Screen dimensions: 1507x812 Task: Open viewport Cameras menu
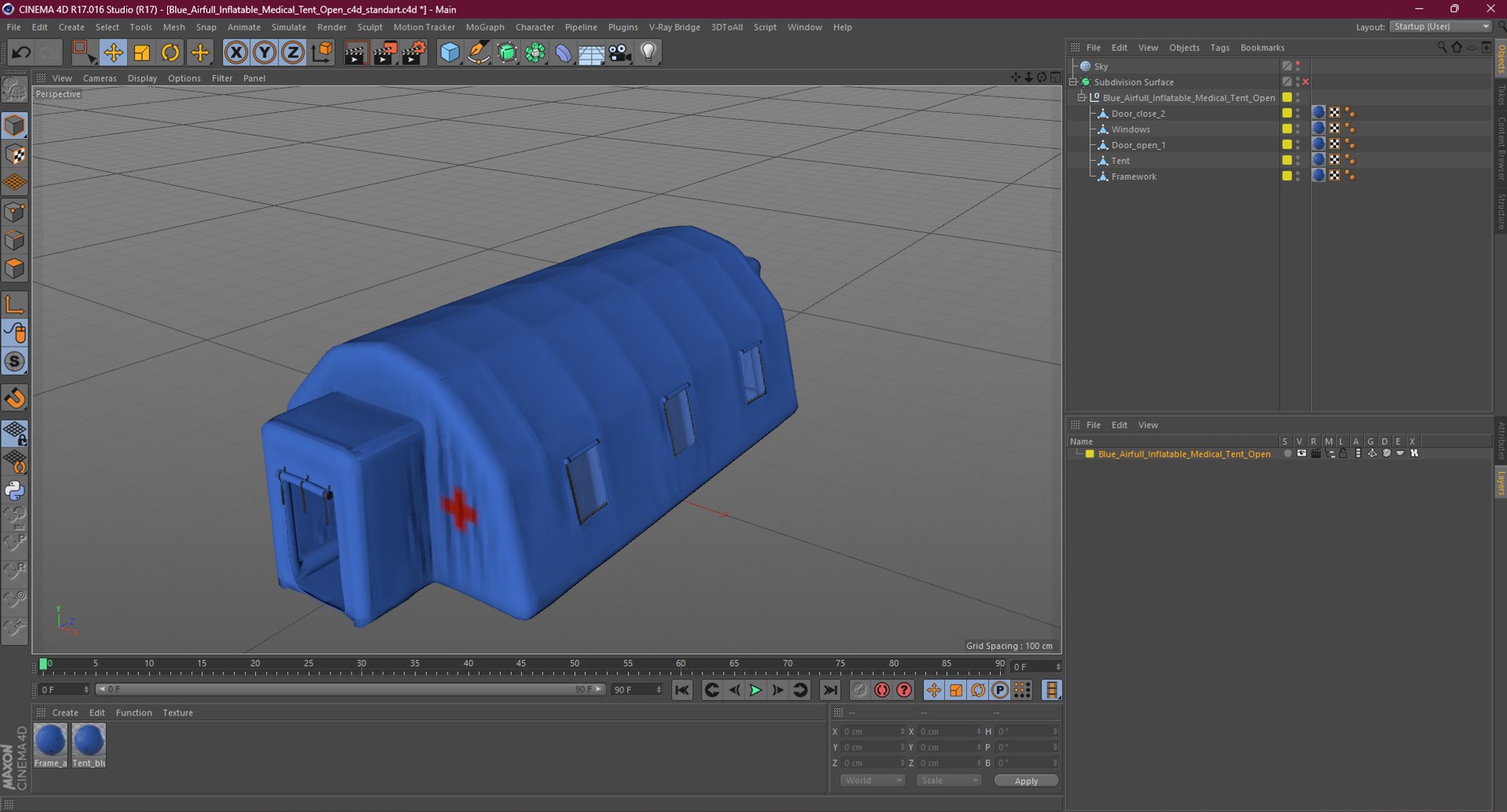coord(100,78)
